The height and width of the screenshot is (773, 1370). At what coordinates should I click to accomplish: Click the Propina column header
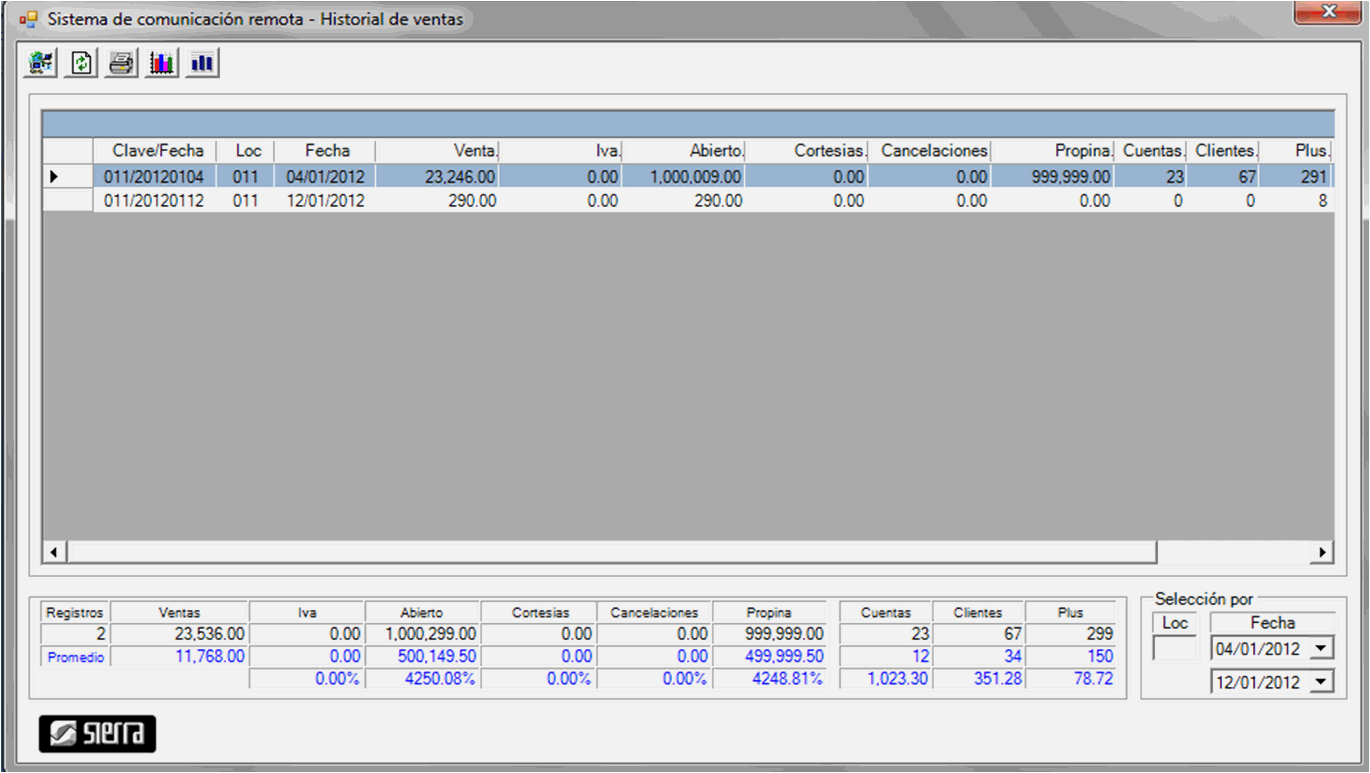pyautogui.click(x=1053, y=151)
